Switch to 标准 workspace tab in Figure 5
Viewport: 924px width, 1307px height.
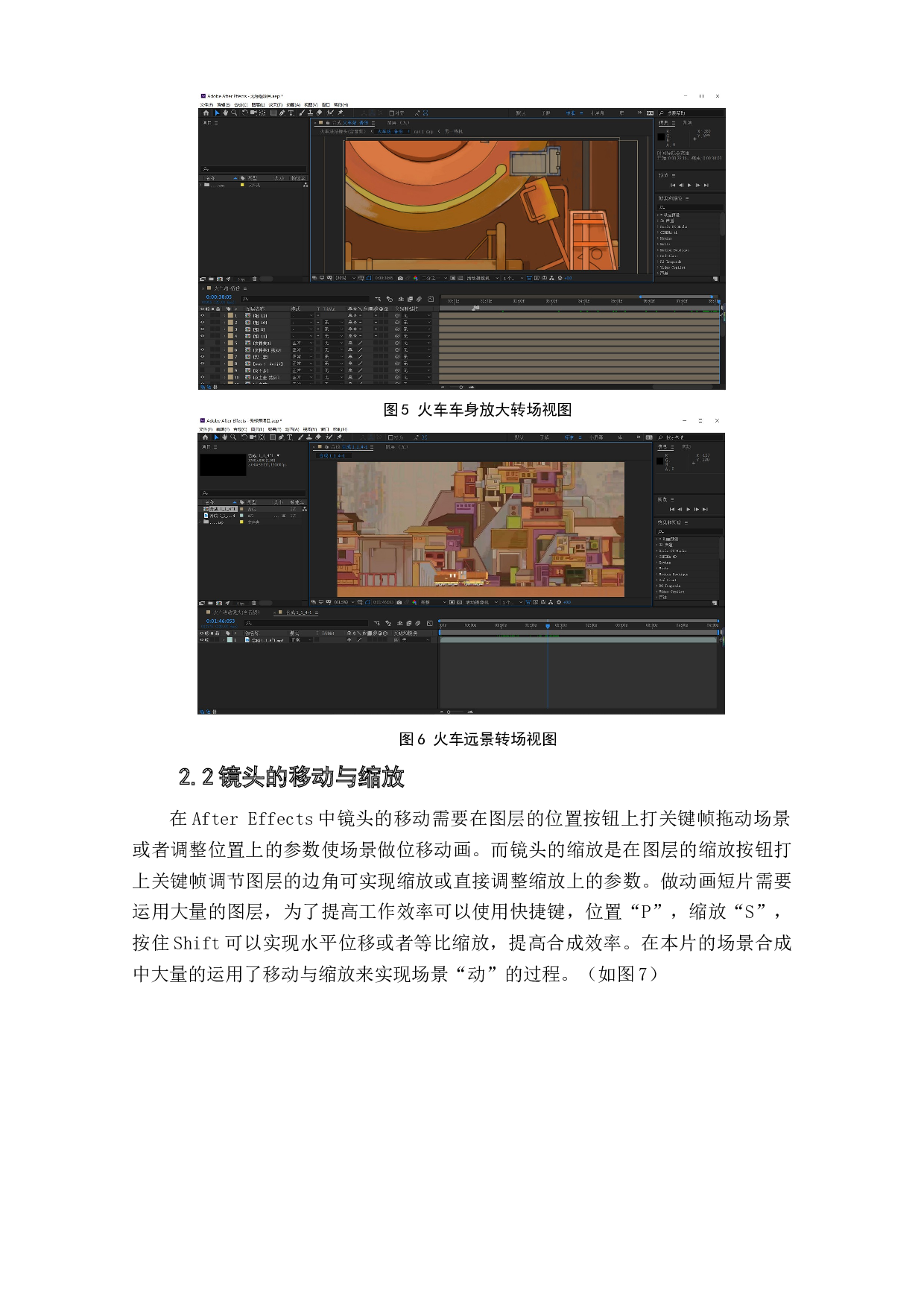[571, 113]
